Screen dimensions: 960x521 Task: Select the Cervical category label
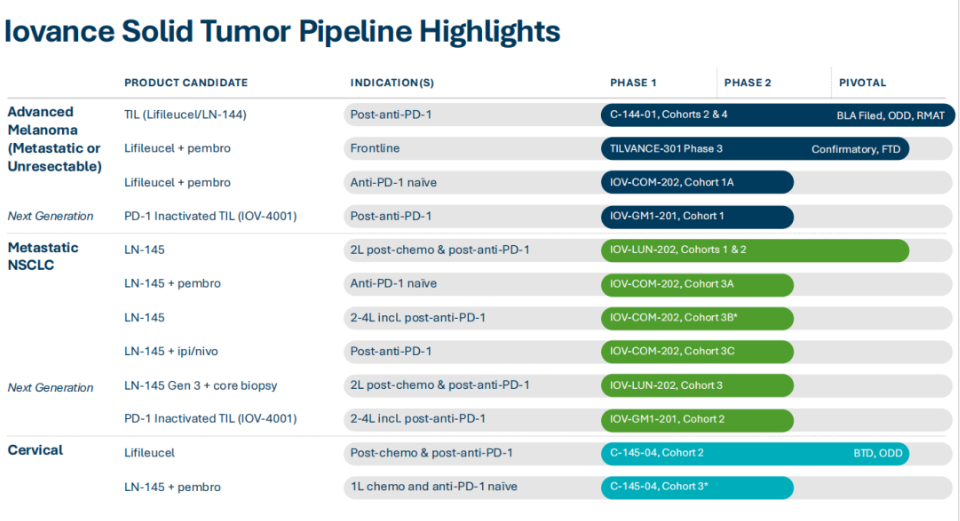[x=36, y=450]
